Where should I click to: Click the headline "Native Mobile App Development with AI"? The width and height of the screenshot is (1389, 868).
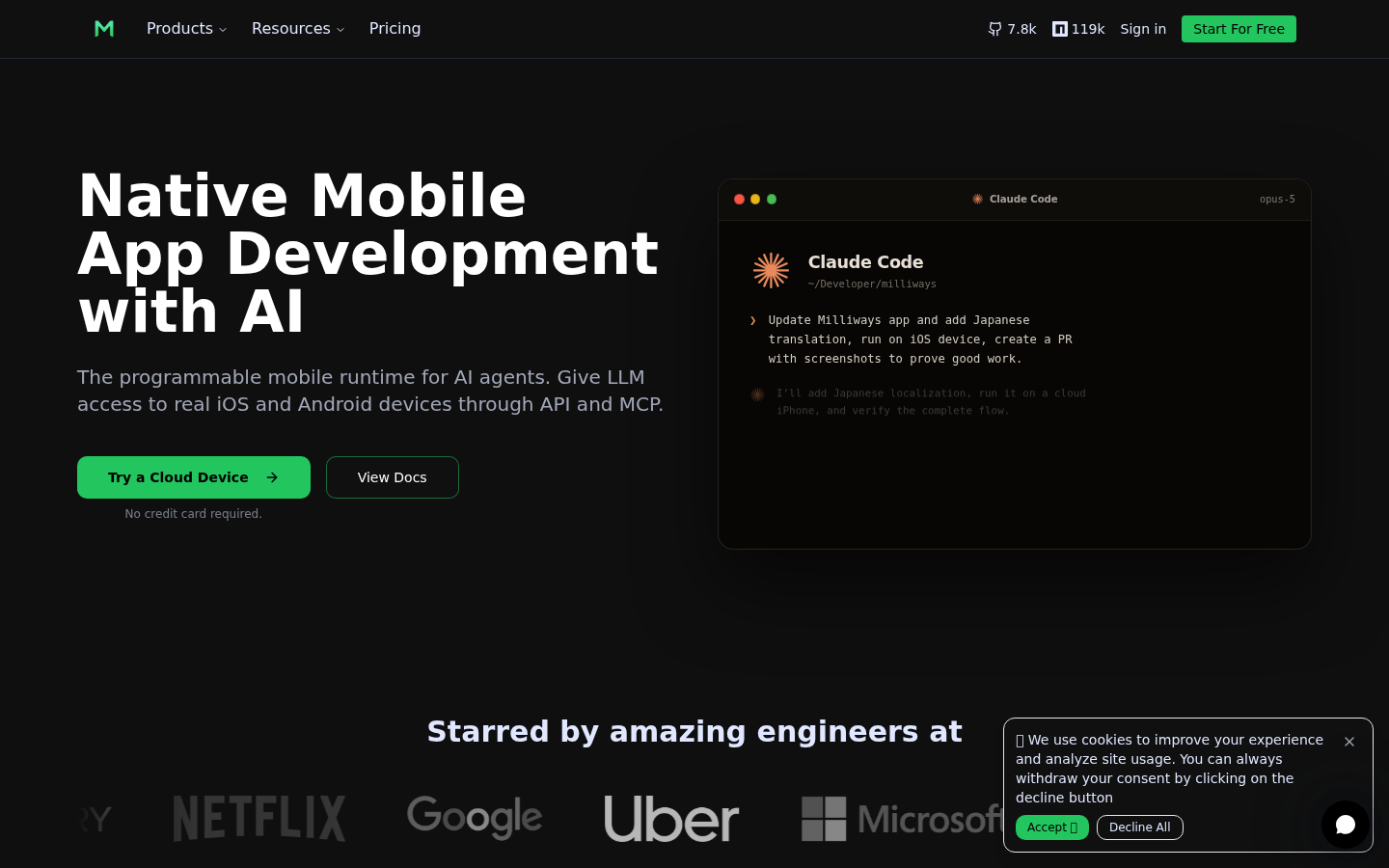[x=368, y=254]
